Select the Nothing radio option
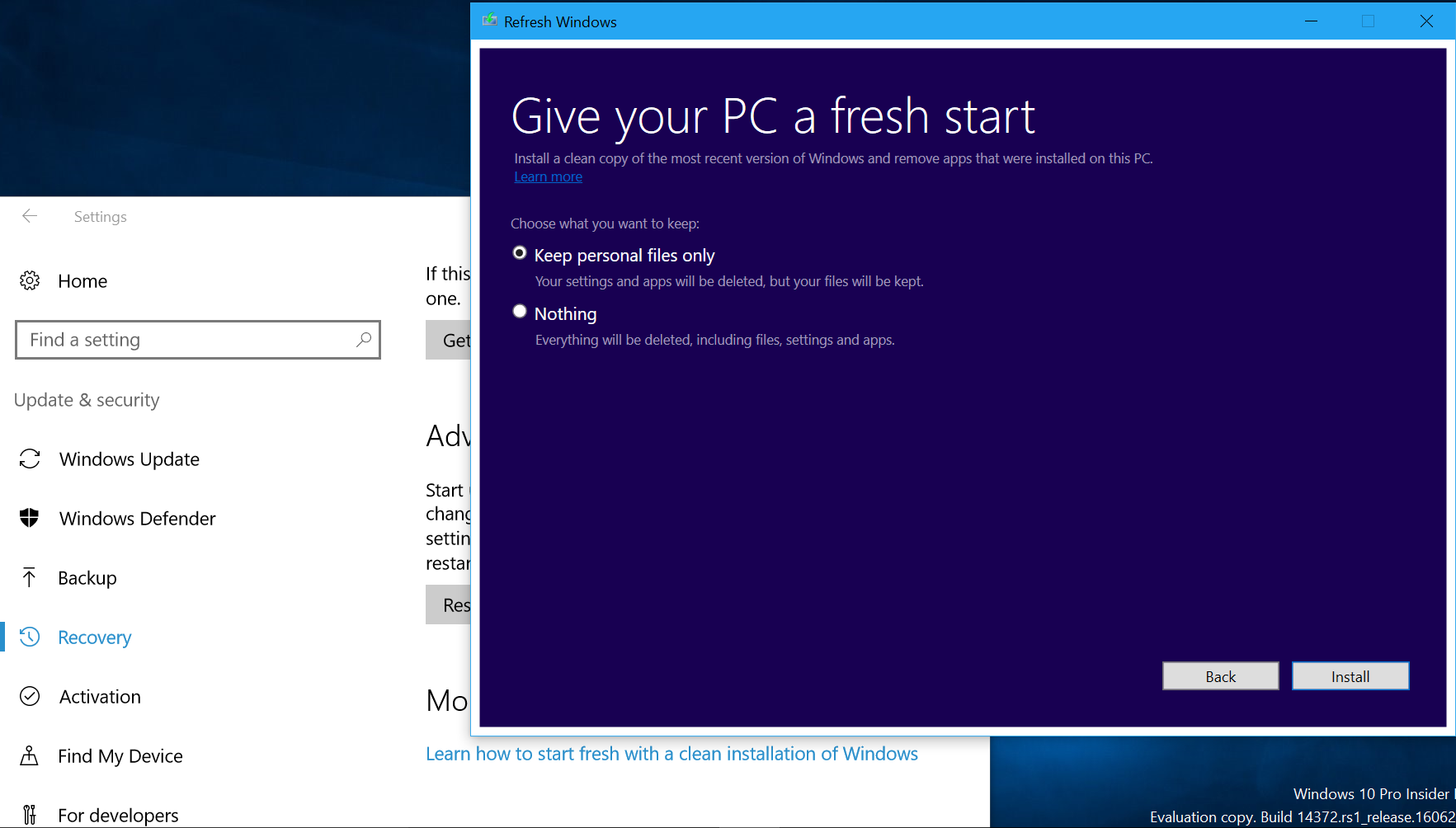Viewport: 1456px width, 828px height. click(x=520, y=311)
